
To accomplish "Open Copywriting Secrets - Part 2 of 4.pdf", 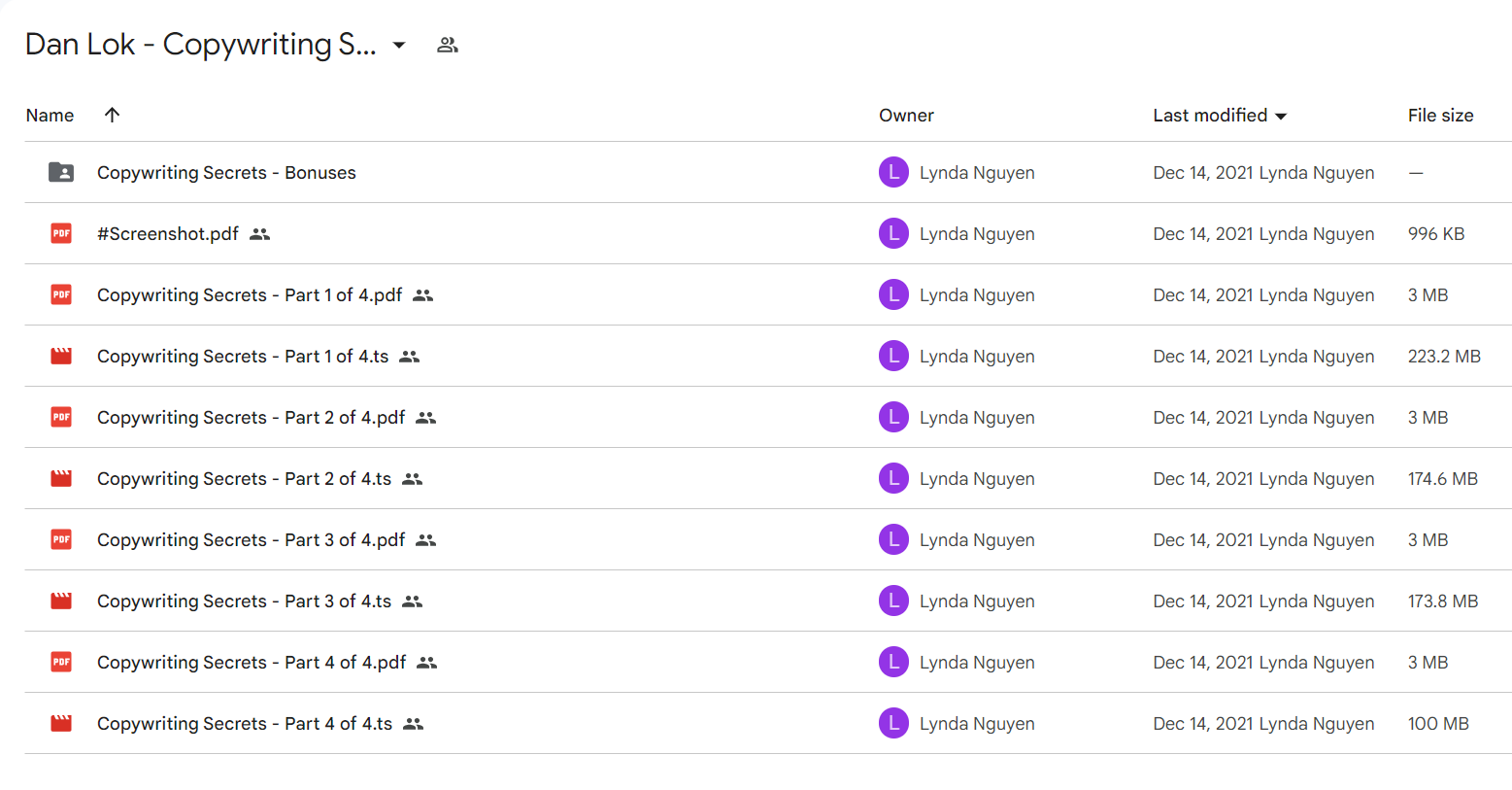I will coord(251,417).
